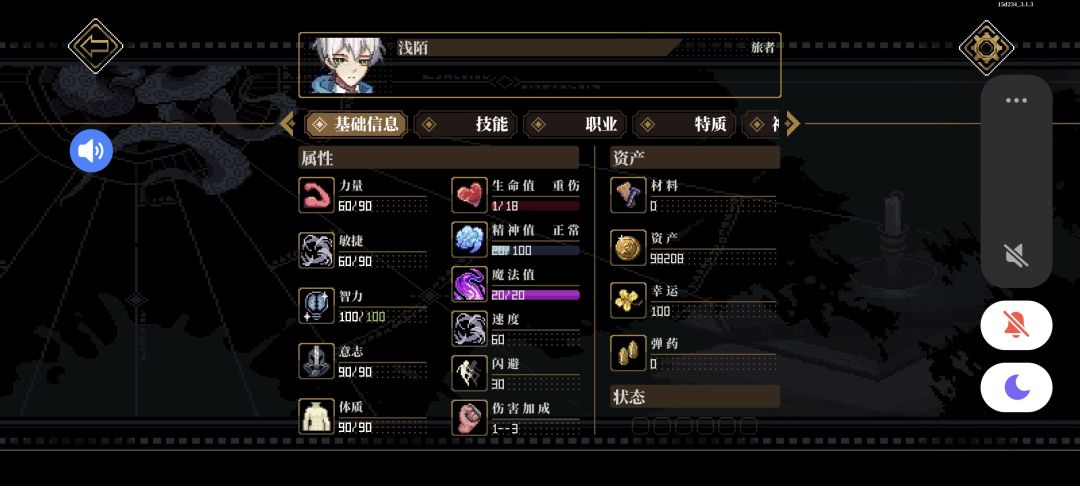Click the 魔法值 purple magic icon

coord(470,284)
